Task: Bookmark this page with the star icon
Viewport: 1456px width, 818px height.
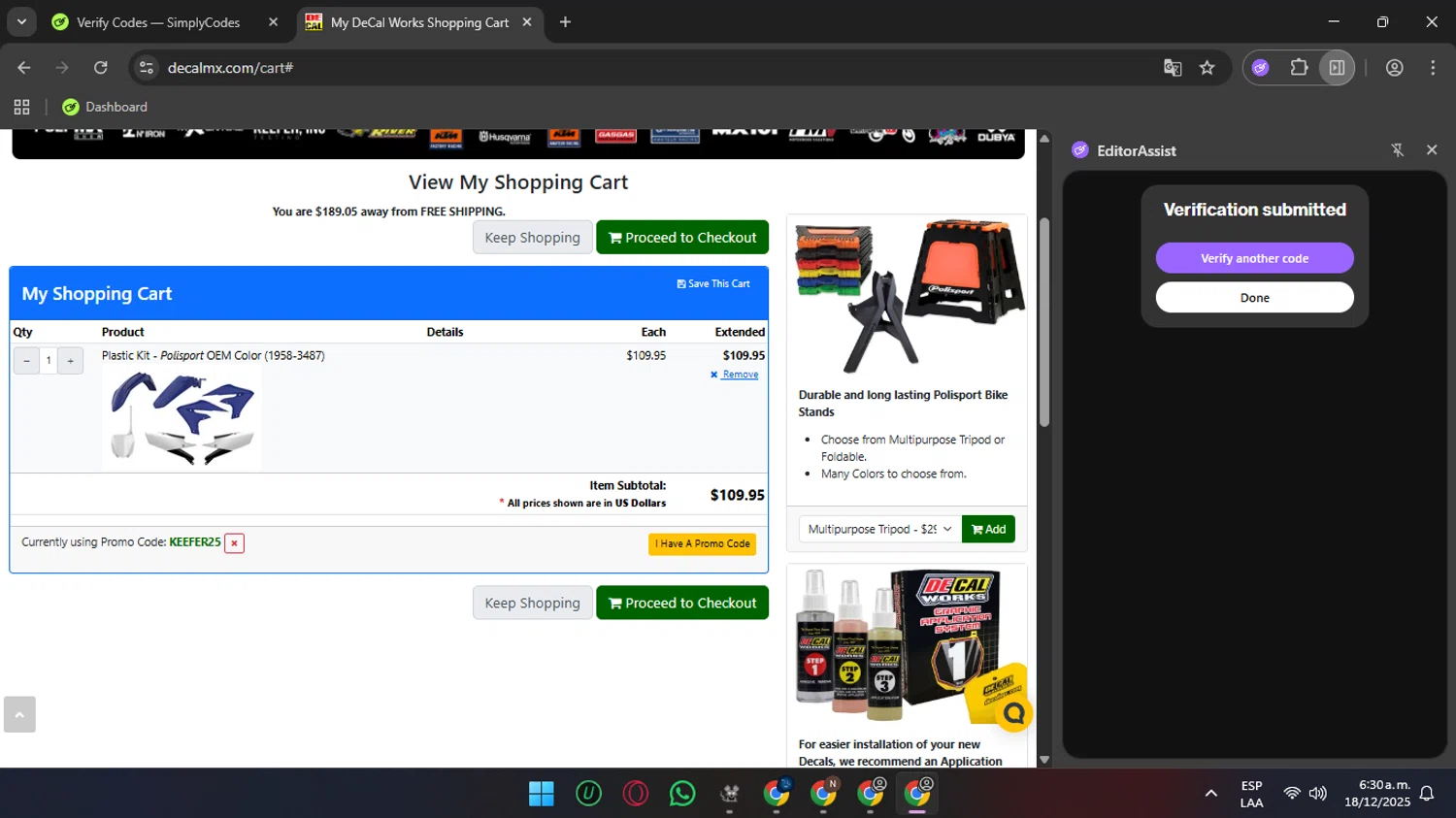Action: pyautogui.click(x=1207, y=68)
